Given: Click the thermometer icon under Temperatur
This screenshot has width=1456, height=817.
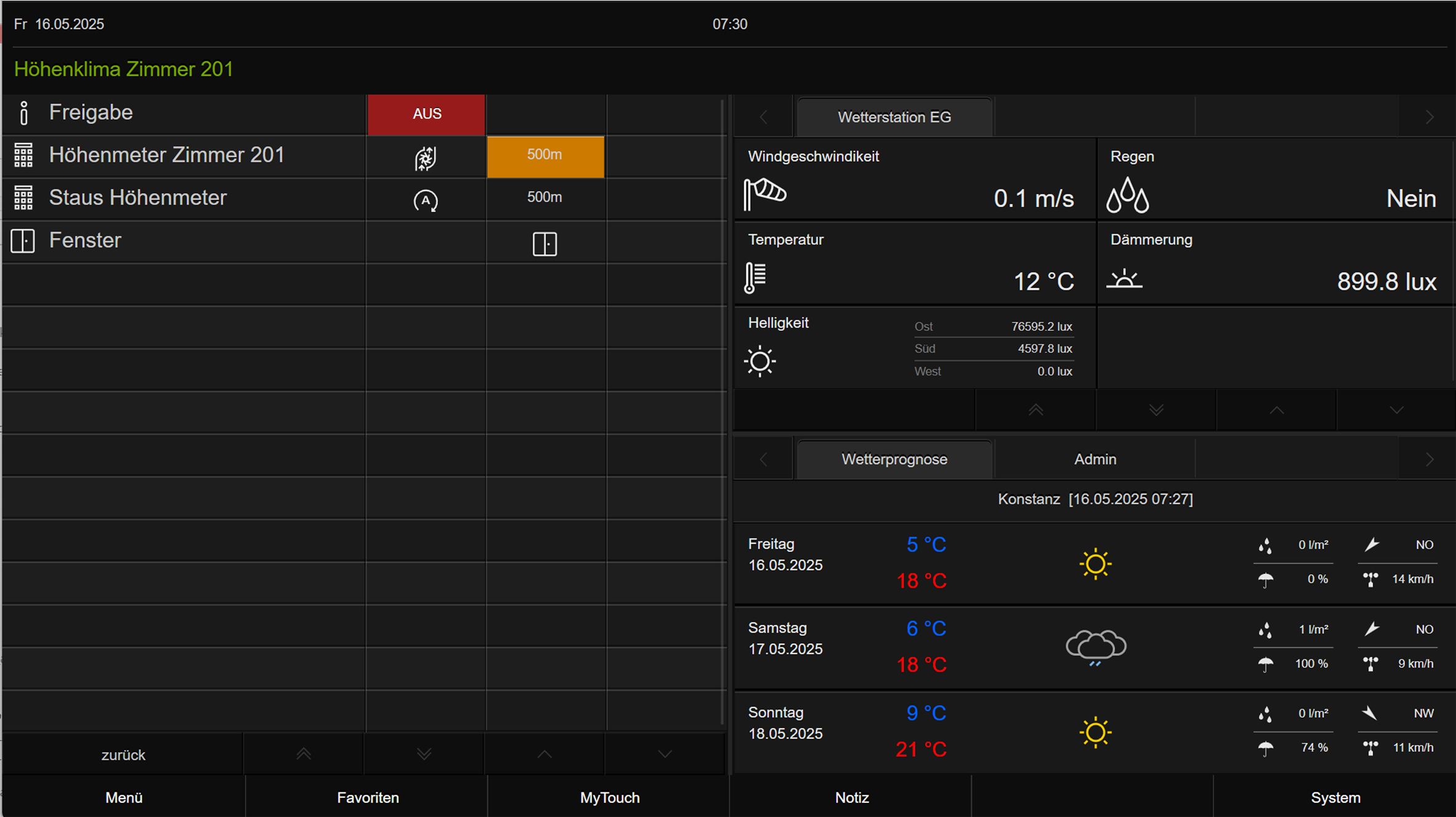Looking at the screenshot, I should 755,277.
